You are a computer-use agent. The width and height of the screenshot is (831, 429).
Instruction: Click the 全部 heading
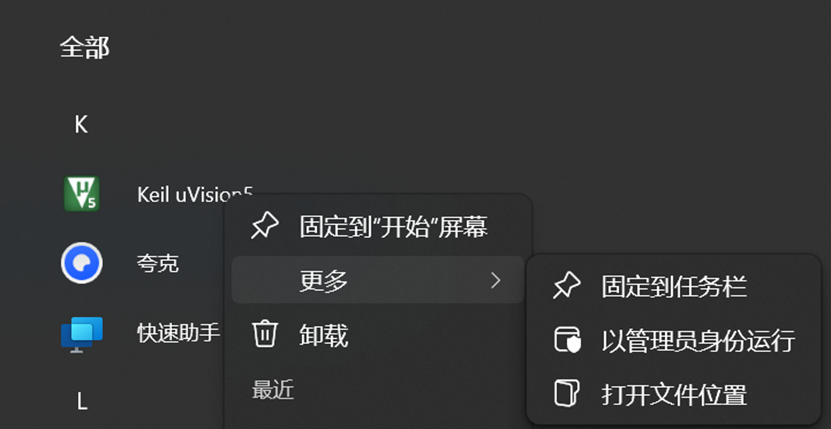pos(84,47)
